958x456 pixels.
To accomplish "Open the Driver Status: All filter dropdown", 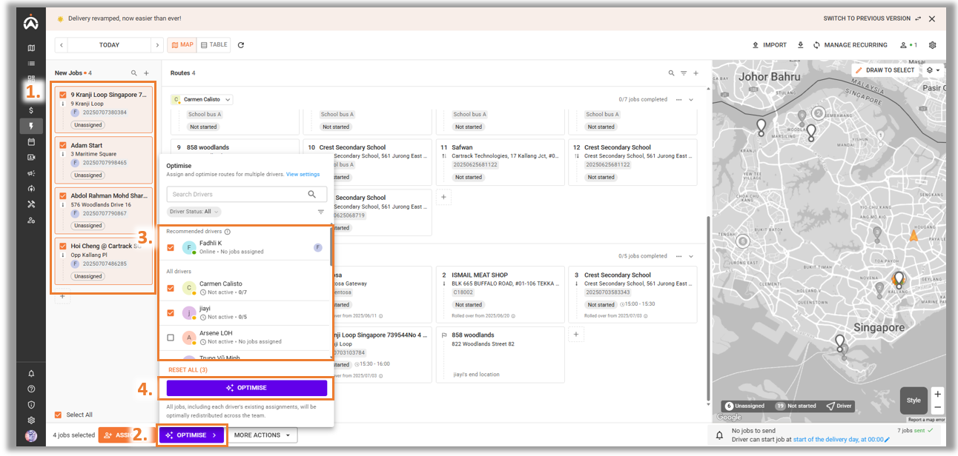I will (194, 211).
